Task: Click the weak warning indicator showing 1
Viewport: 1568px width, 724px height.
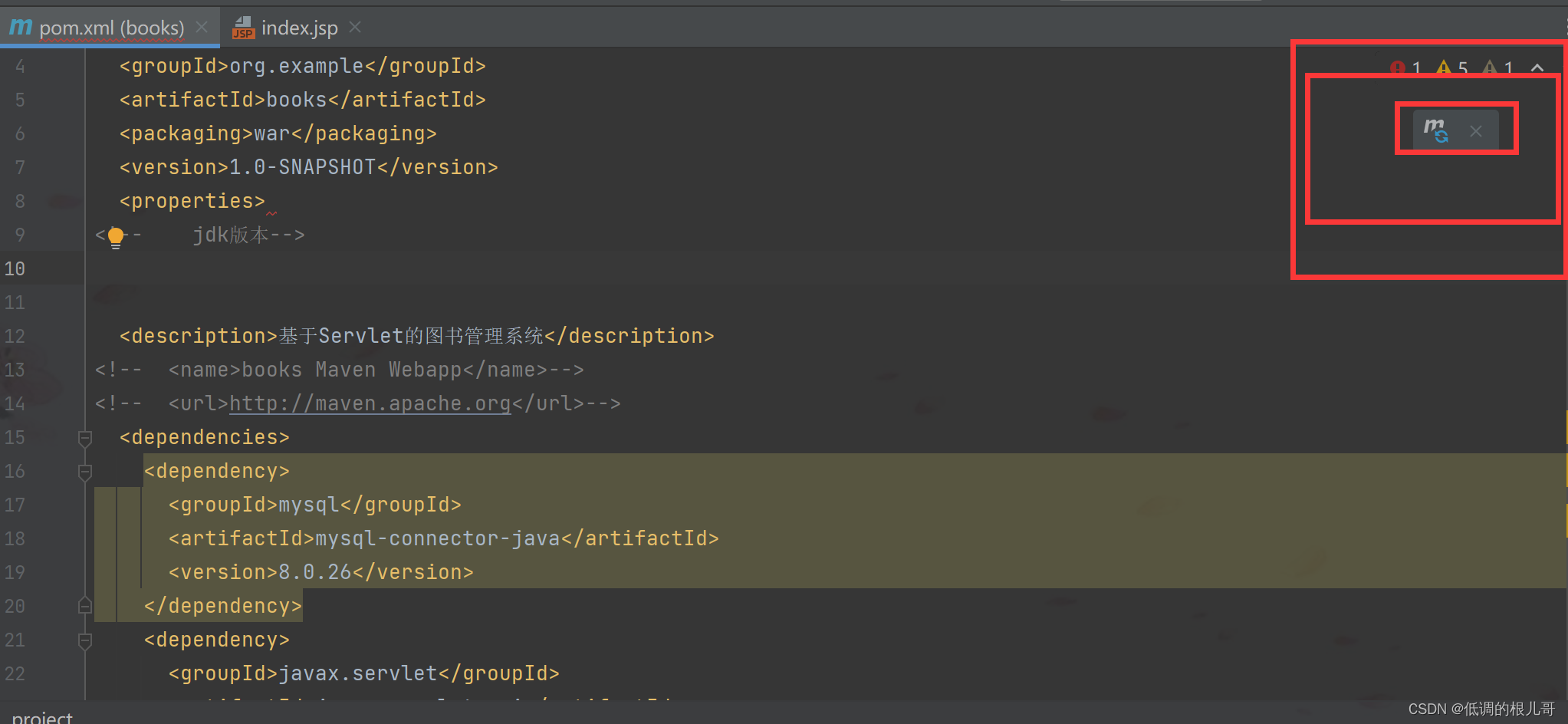Action: coord(1491,67)
